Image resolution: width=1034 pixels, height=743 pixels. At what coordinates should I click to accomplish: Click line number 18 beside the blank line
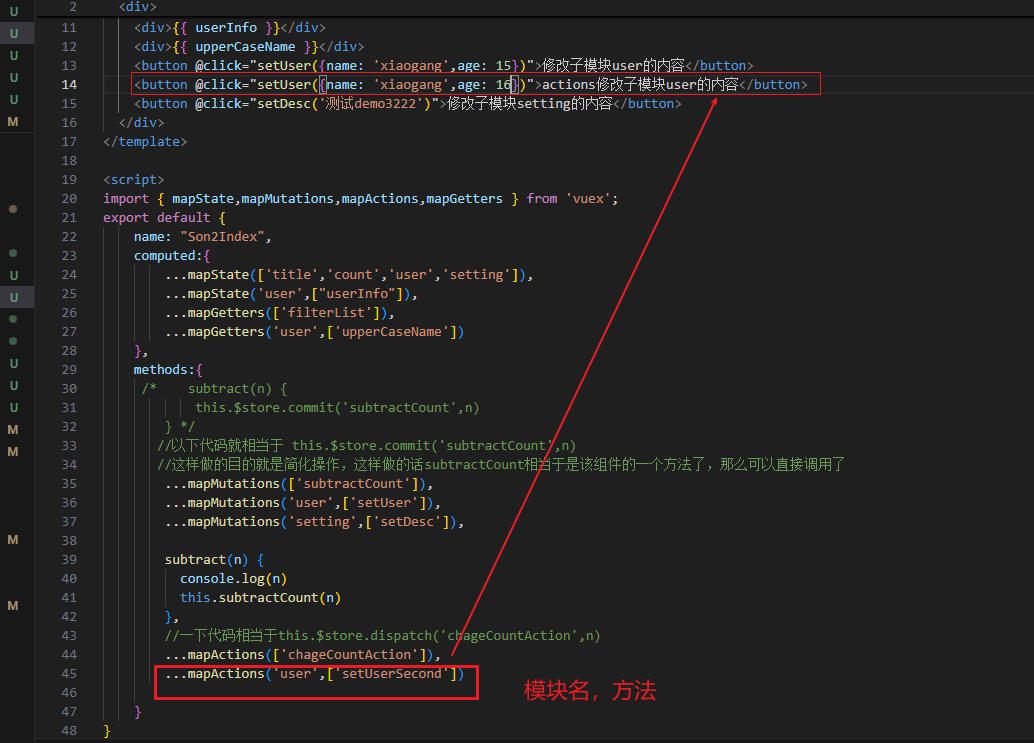coord(69,161)
